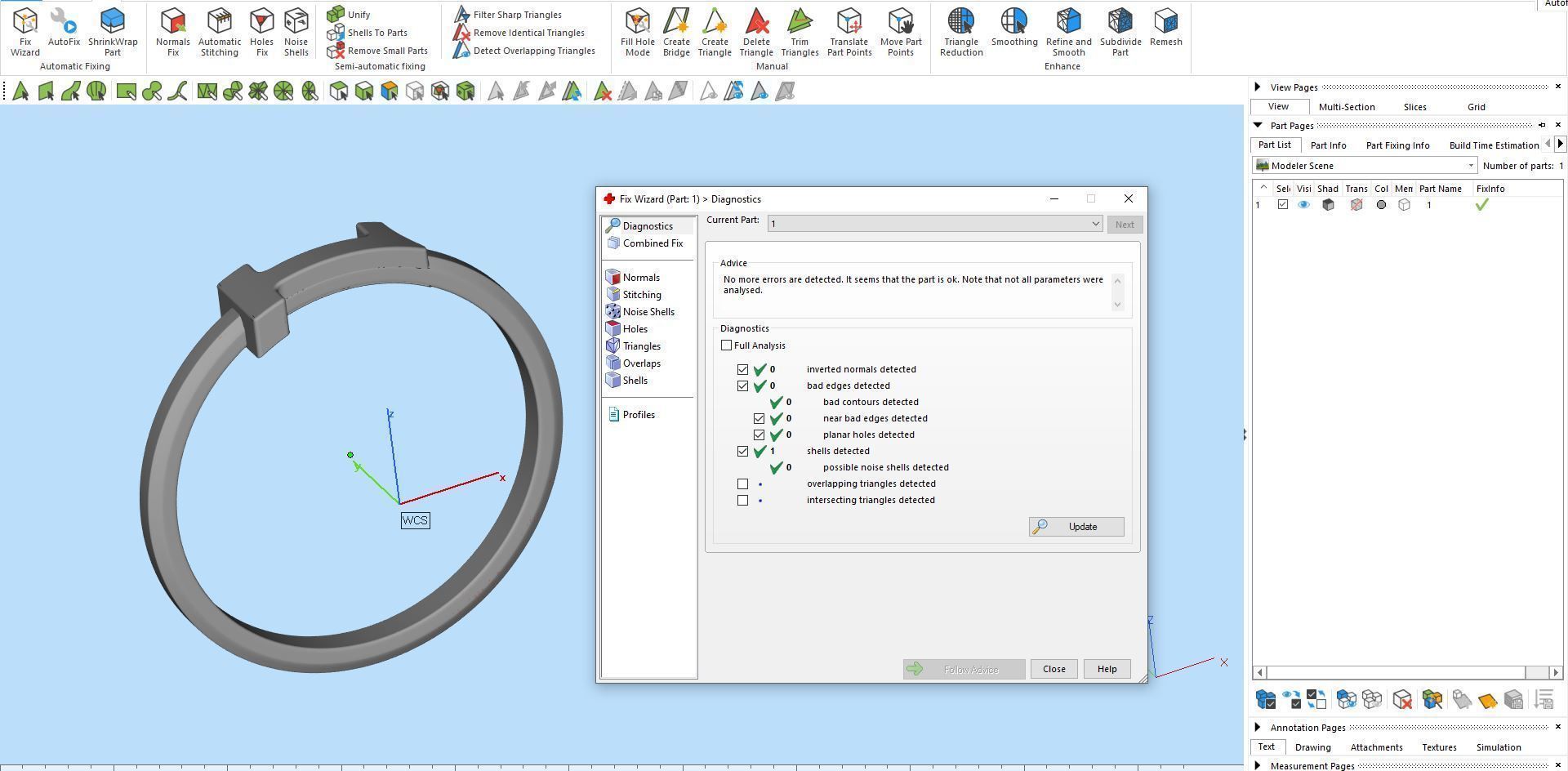Enable intersecting triangles detected checkbox
Image resolution: width=1568 pixels, height=771 pixels.
coord(742,500)
